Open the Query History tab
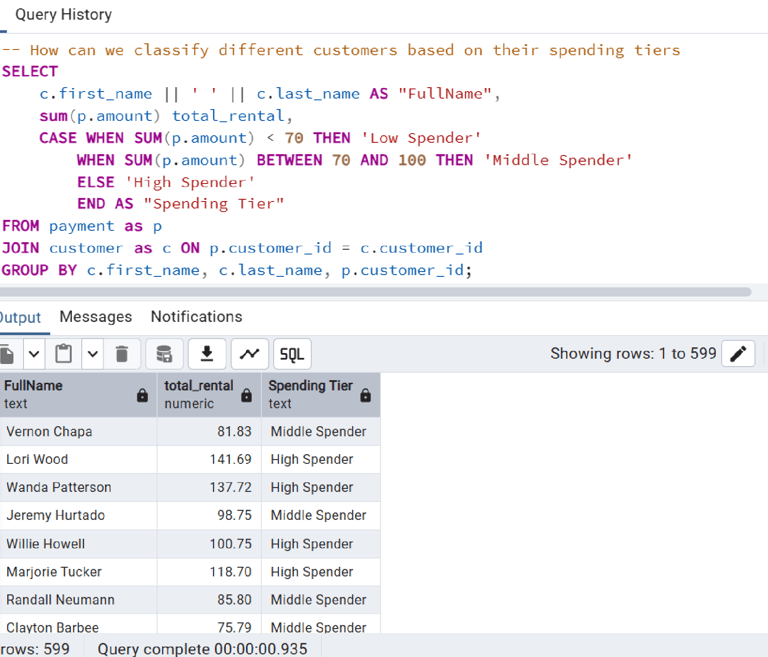This screenshot has width=768, height=657. pyautogui.click(x=63, y=15)
